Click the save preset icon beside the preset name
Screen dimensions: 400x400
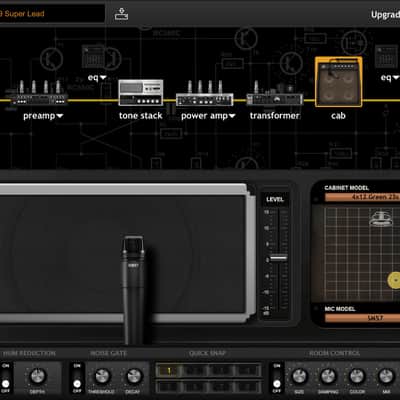(x=121, y=14)
